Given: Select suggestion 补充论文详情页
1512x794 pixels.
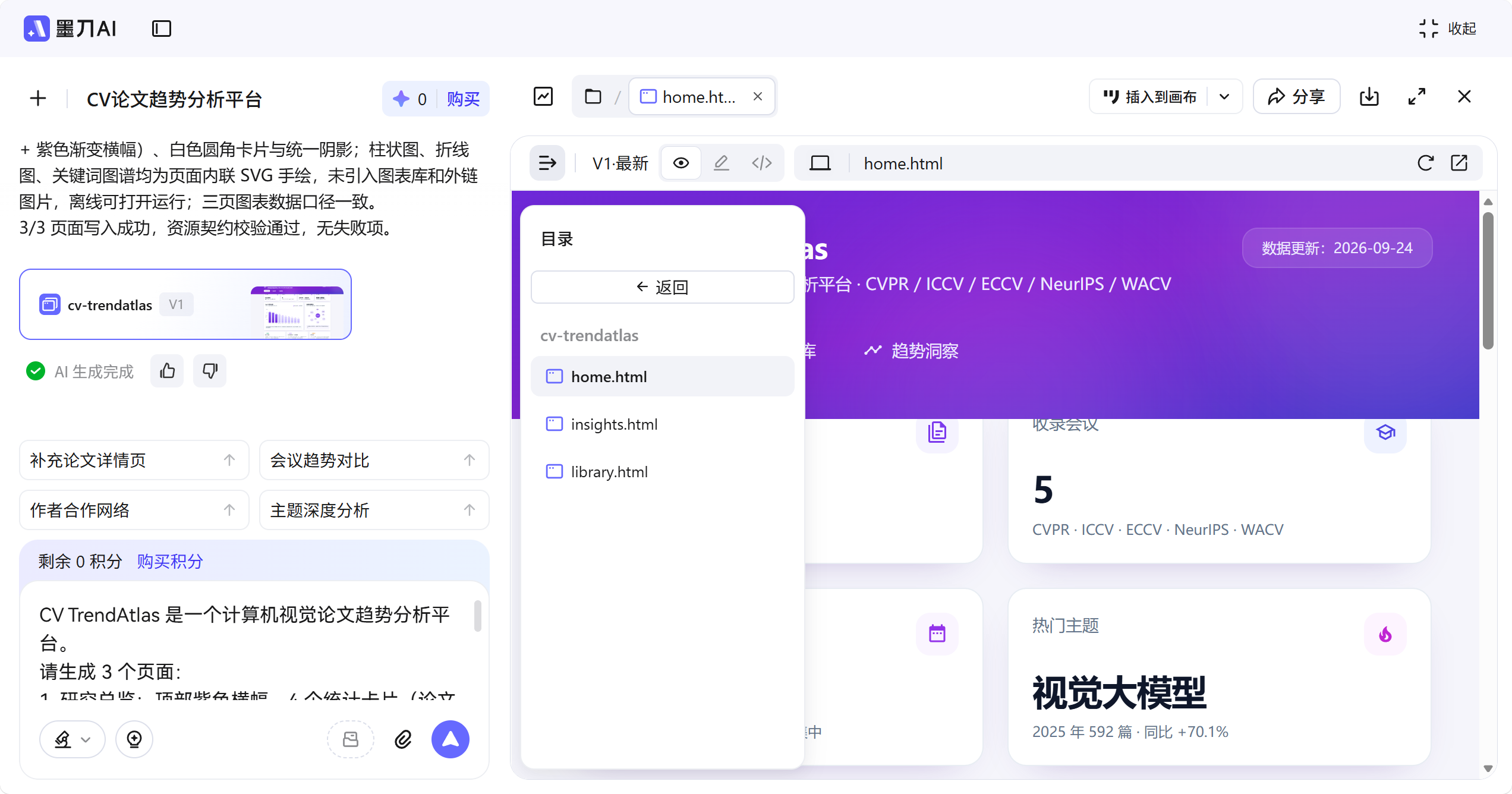Looking at the screenshot, I should pyautogui.click(x=134, y=460).
